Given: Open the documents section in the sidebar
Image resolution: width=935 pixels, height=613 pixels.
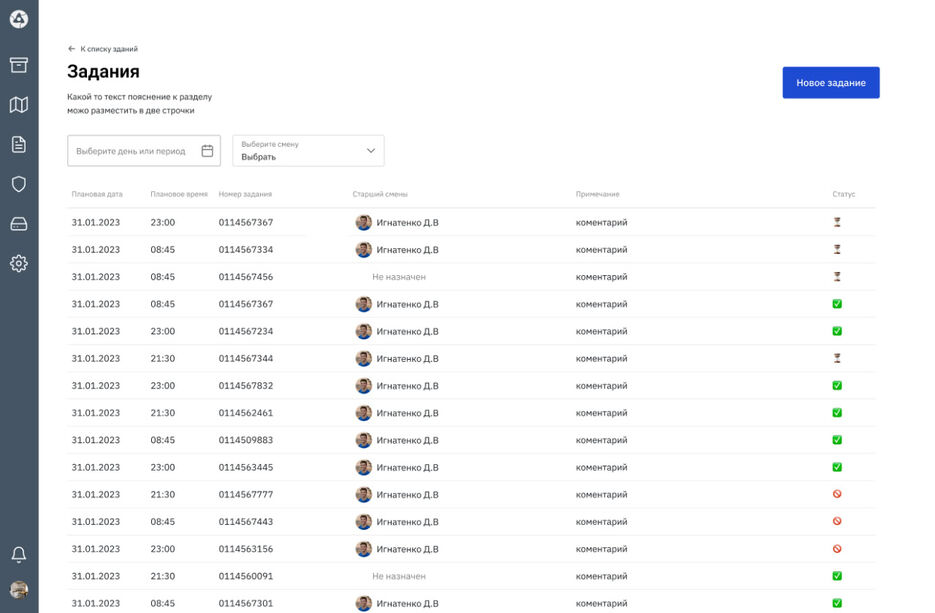Looking at the screenshot, I should 19,145.
